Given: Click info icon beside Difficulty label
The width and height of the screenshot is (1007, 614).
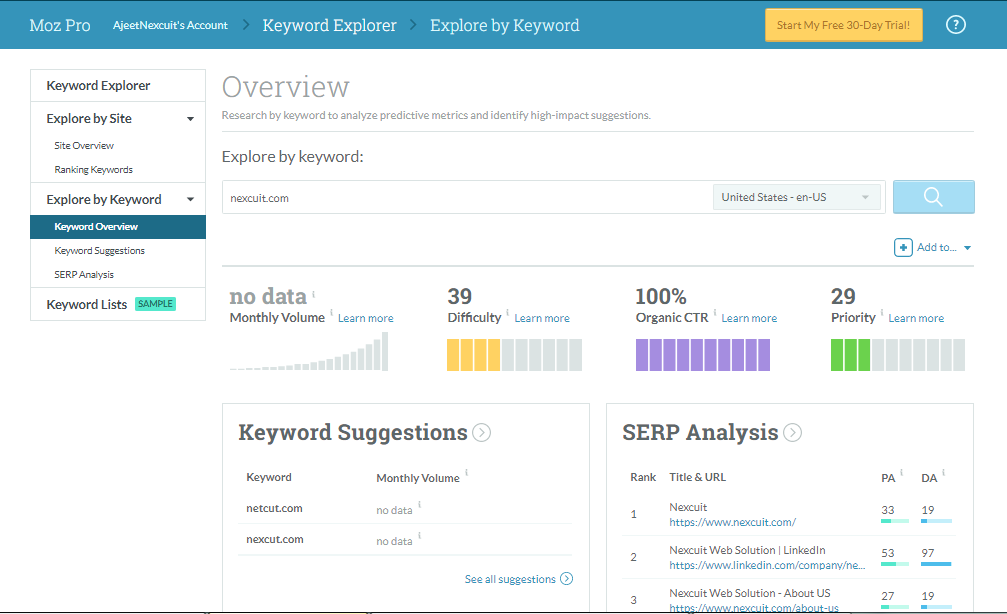Looking at the screenshot, I should (x=507, y=312).
